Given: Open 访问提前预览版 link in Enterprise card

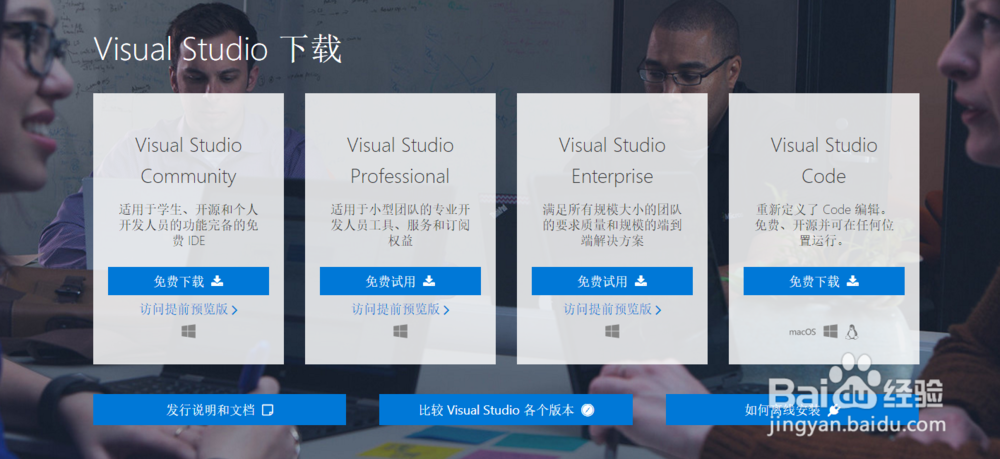Looking at the screenshot, I should tap(612, 310).
